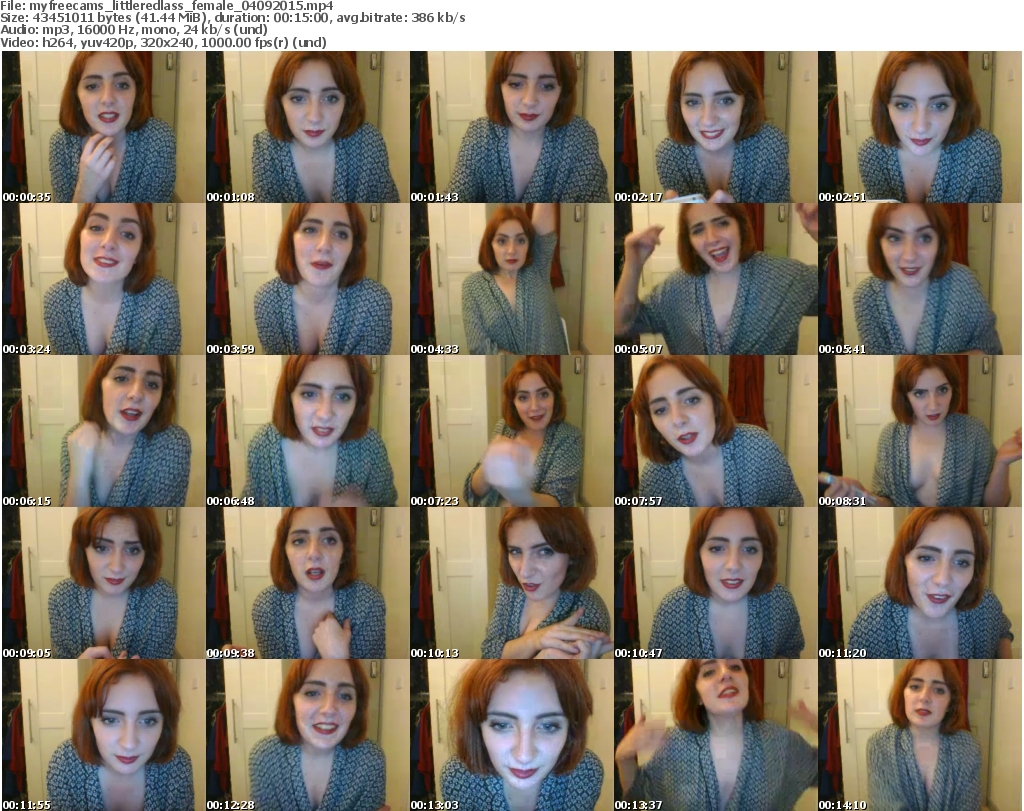Viewport: 1024px width, 811px height.
Task: Click the 'Video: h264, yuv420p' line
Action: coord(163,42)
